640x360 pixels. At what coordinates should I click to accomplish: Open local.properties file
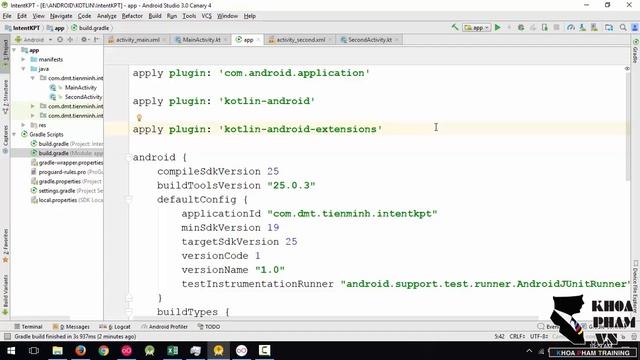pyautogui.click(x=67, y=200)
